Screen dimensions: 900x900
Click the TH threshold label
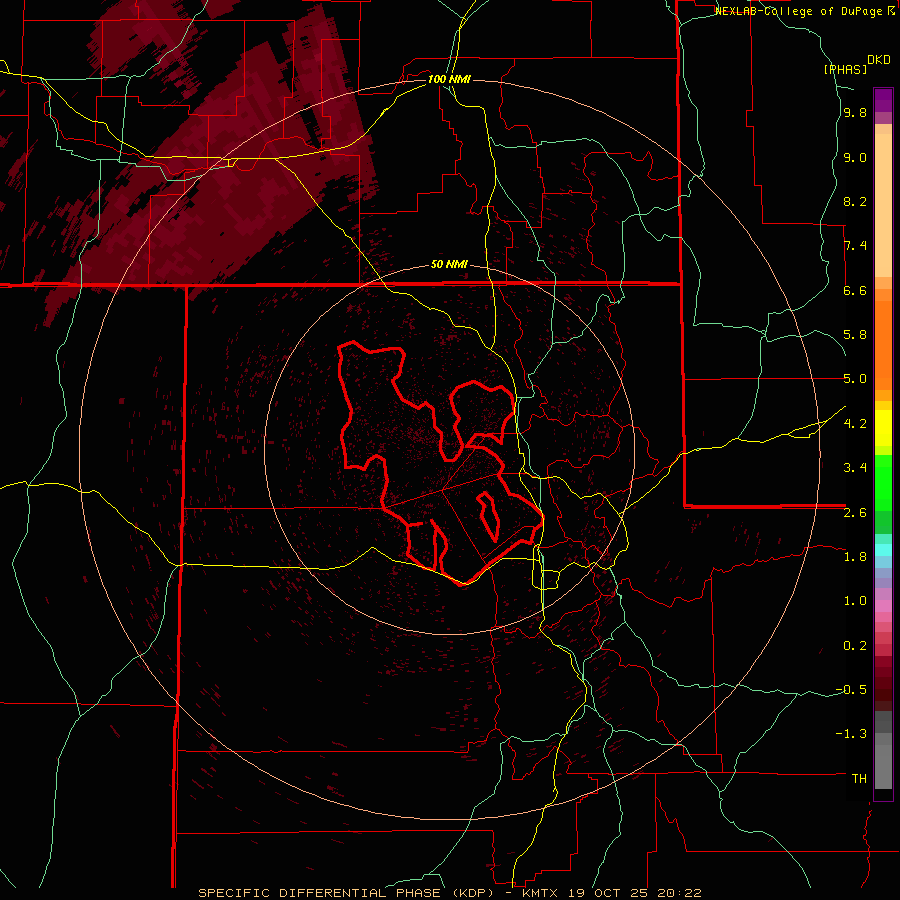[x=859, y=779]
